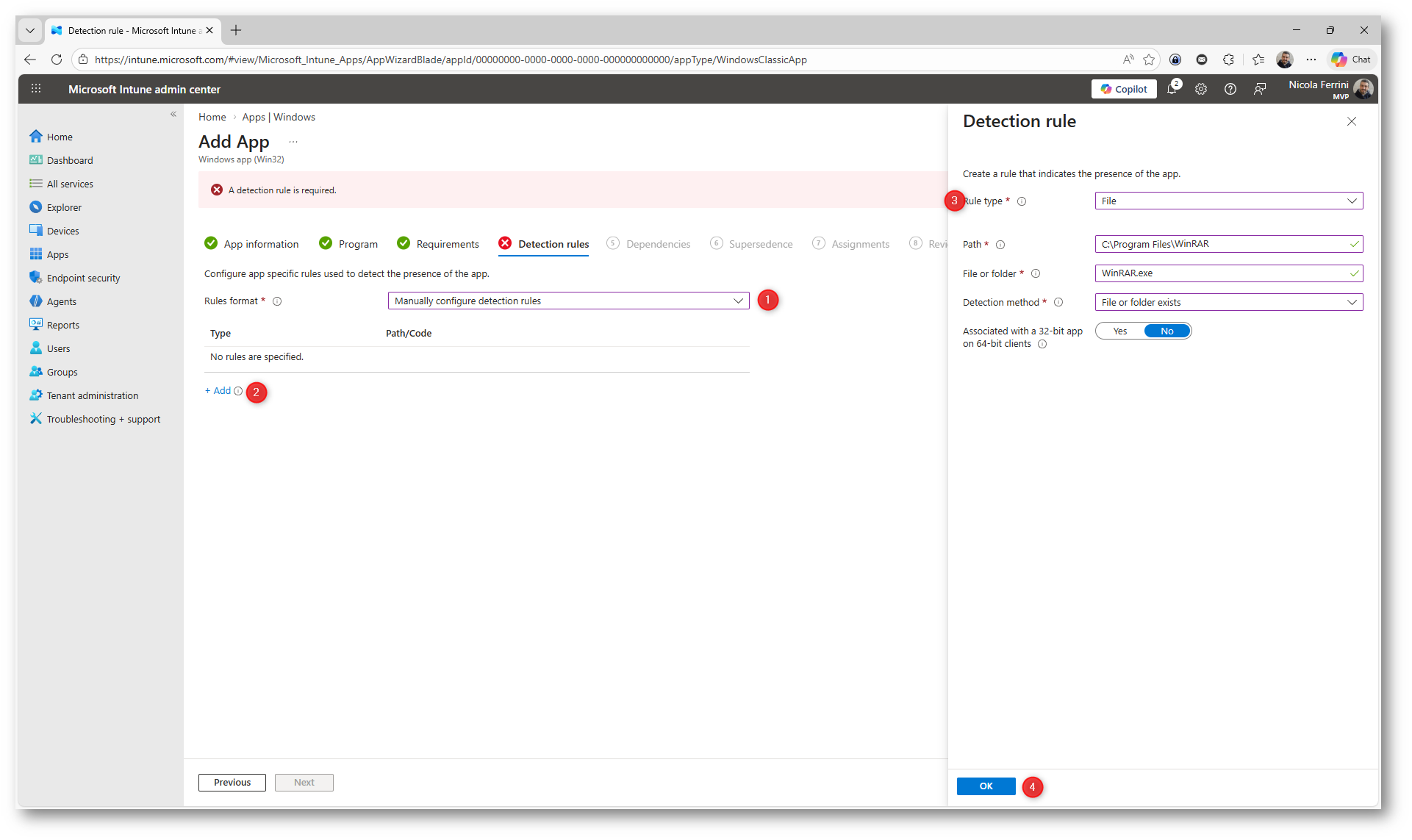
Task: Go to the App information tab
Action: pos(261,244)
